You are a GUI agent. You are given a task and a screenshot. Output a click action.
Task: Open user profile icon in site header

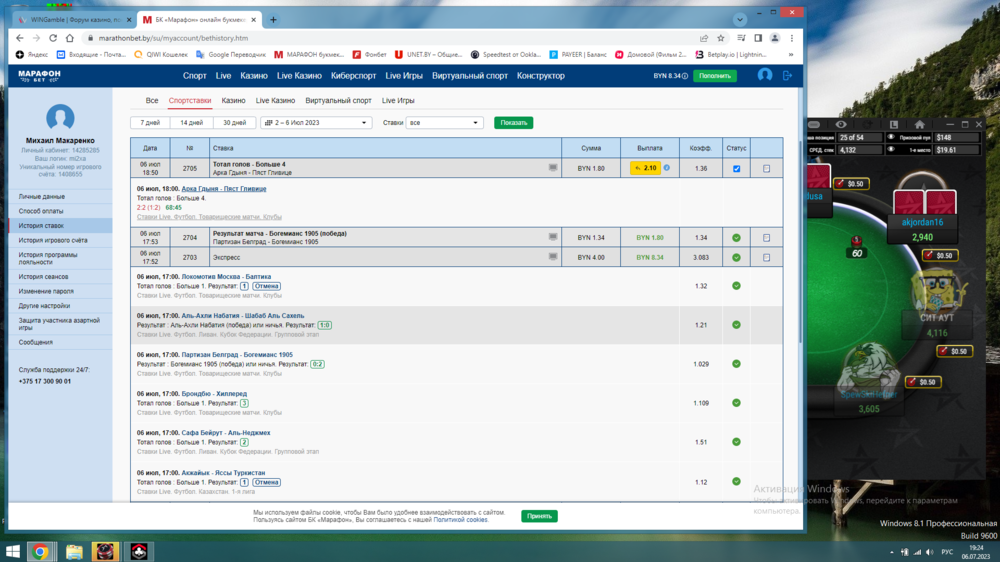click(765, 75)
